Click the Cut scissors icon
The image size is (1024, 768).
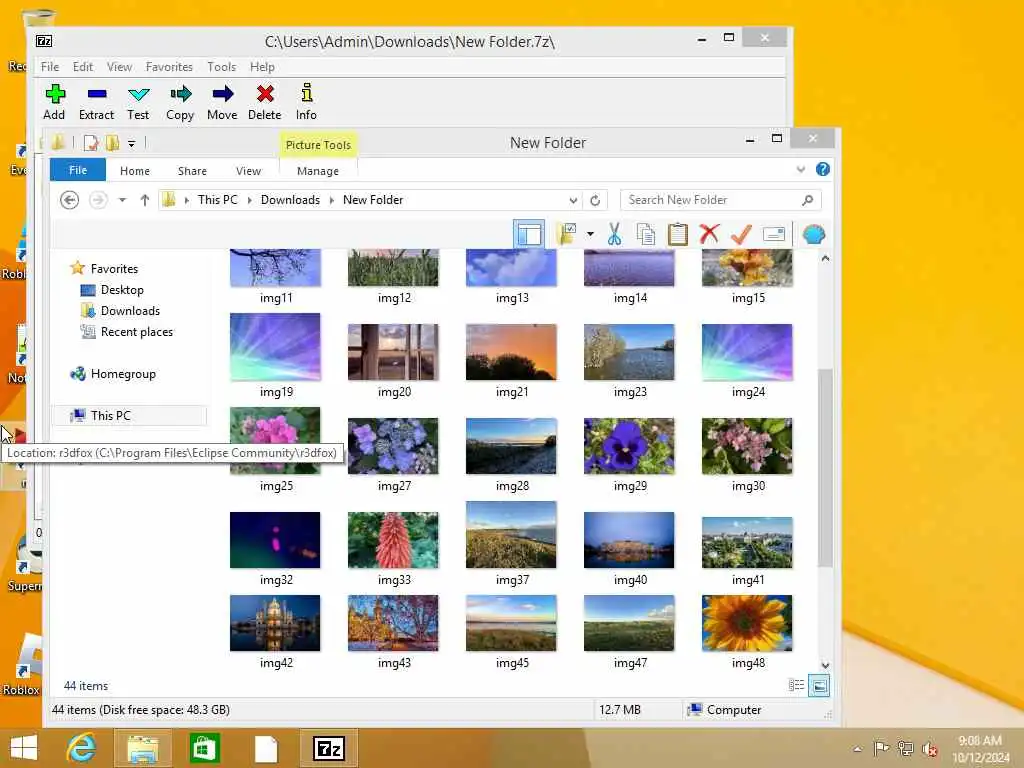[x=614, y=234]
